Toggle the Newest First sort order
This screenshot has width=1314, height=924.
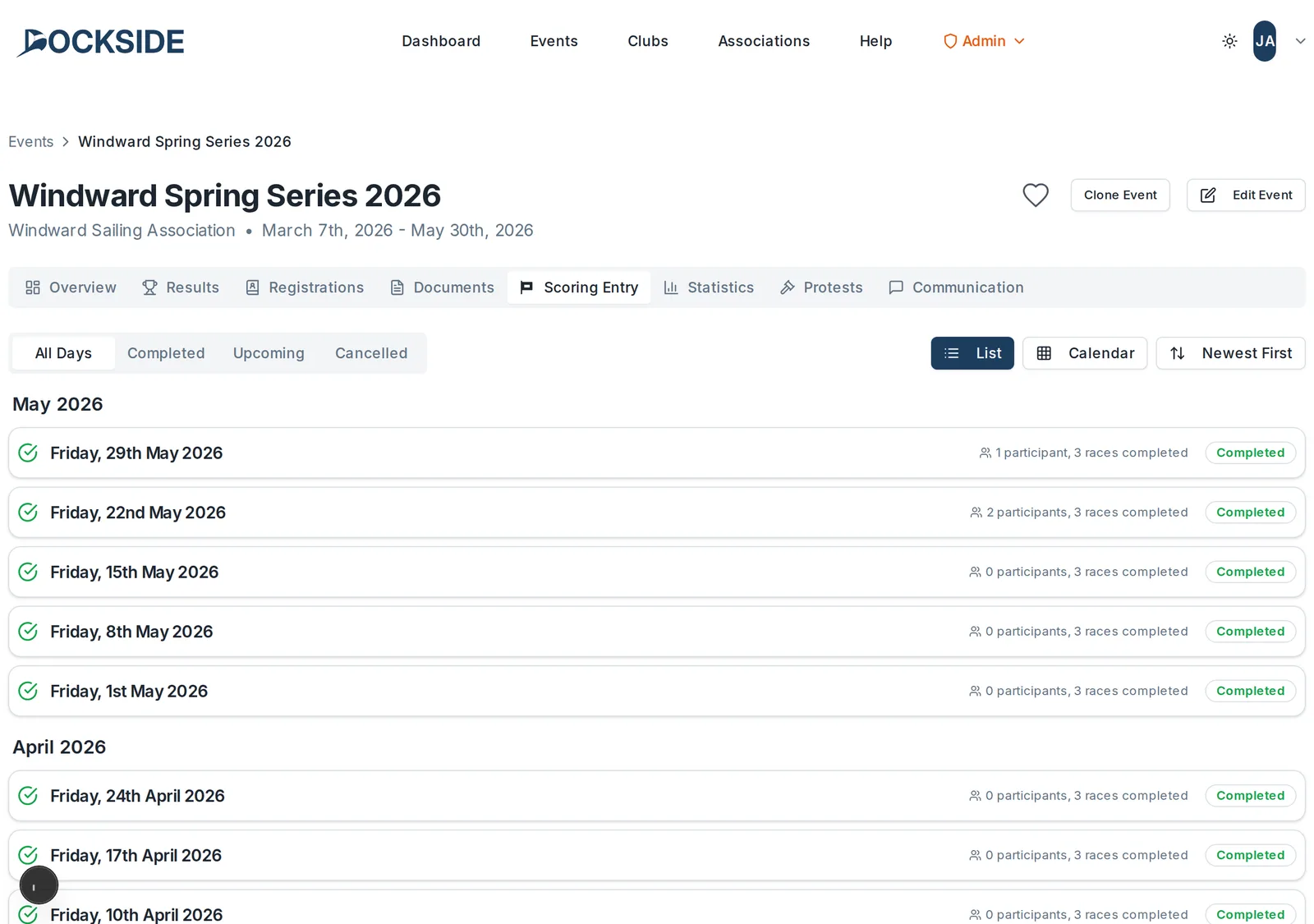coord(1230,353)
